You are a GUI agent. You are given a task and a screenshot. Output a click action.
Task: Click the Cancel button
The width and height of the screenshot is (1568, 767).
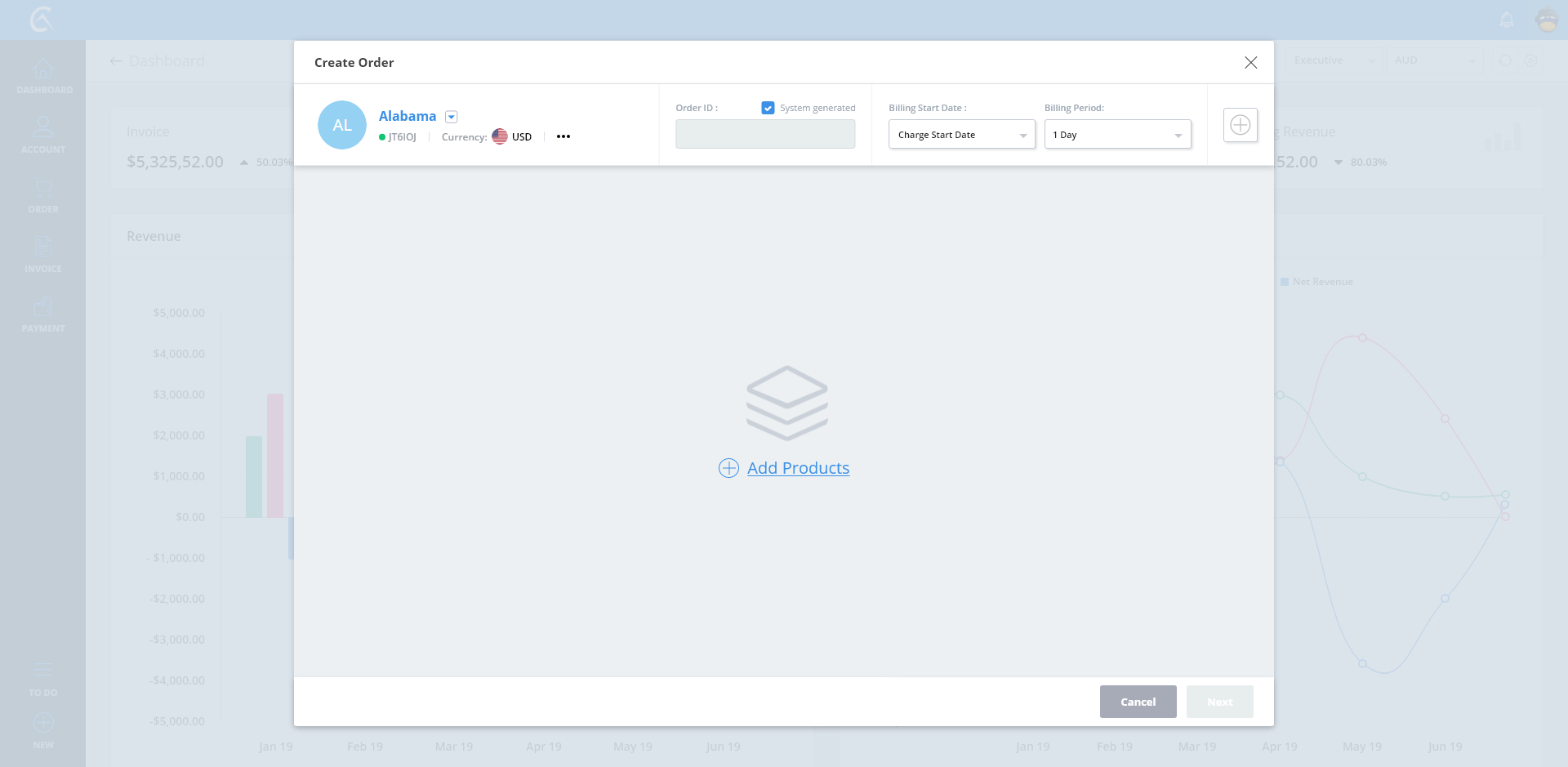1138,702
